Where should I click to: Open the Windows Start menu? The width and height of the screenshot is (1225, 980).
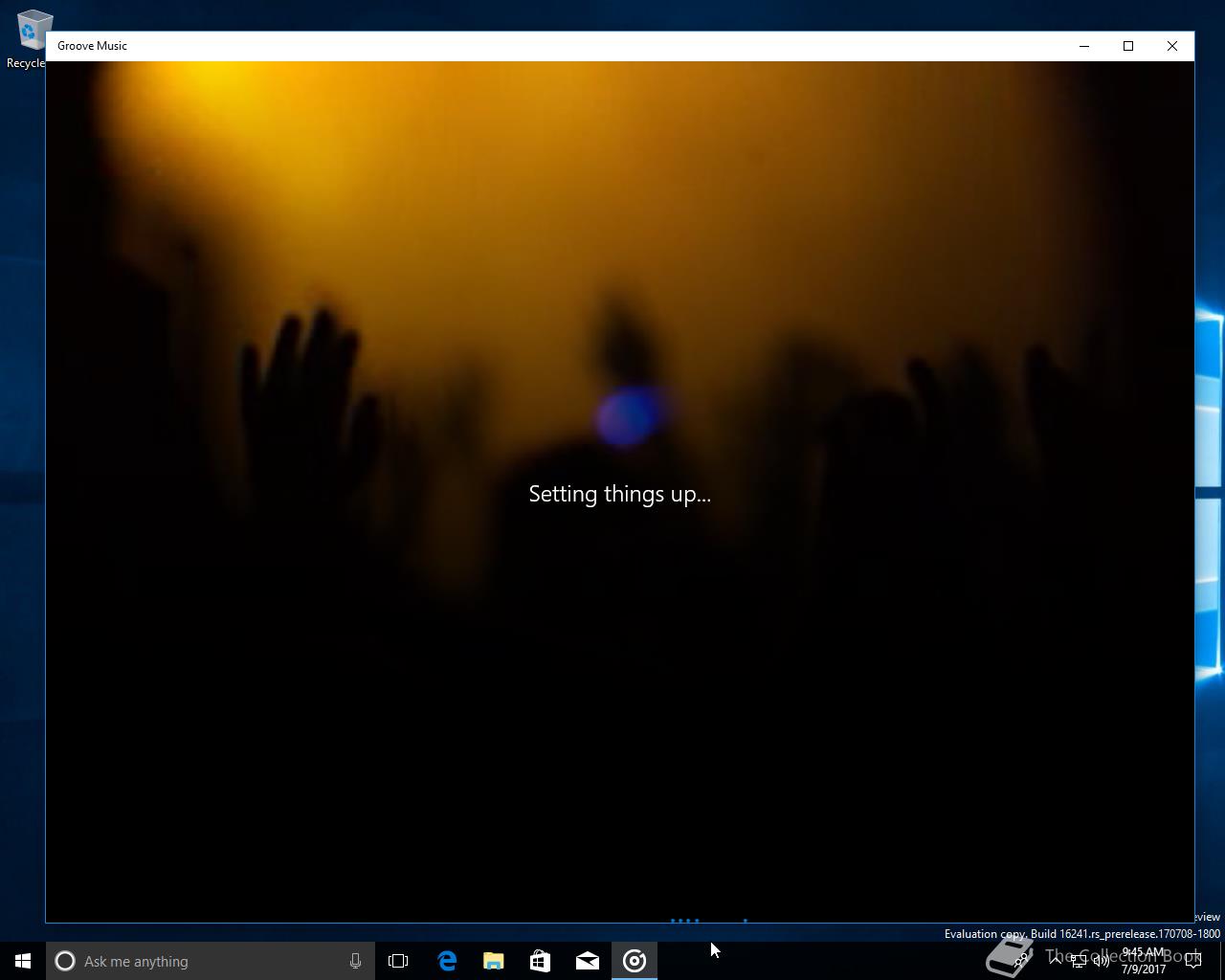23,961
